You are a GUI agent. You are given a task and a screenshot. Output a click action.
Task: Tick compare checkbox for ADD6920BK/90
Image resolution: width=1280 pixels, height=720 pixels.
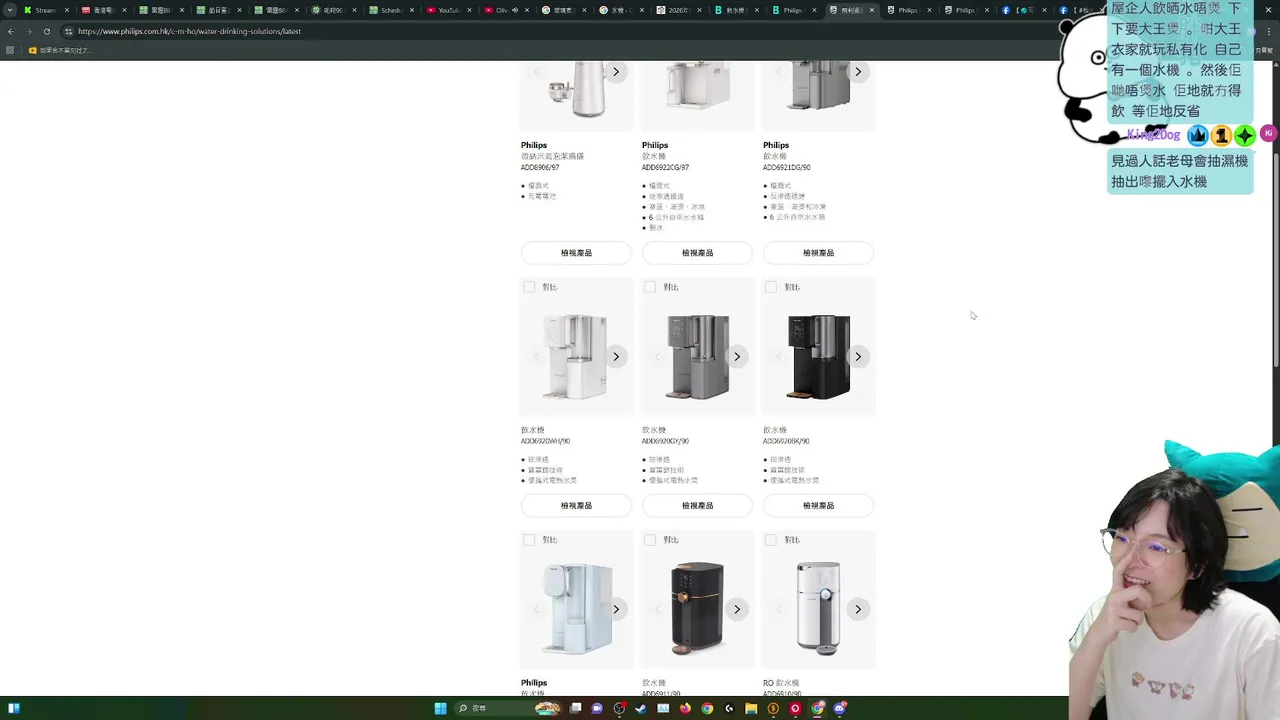771,287
